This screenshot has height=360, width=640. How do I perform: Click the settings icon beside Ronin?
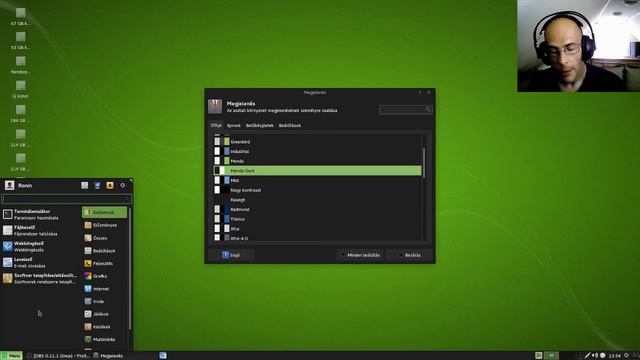click(84, 185)
